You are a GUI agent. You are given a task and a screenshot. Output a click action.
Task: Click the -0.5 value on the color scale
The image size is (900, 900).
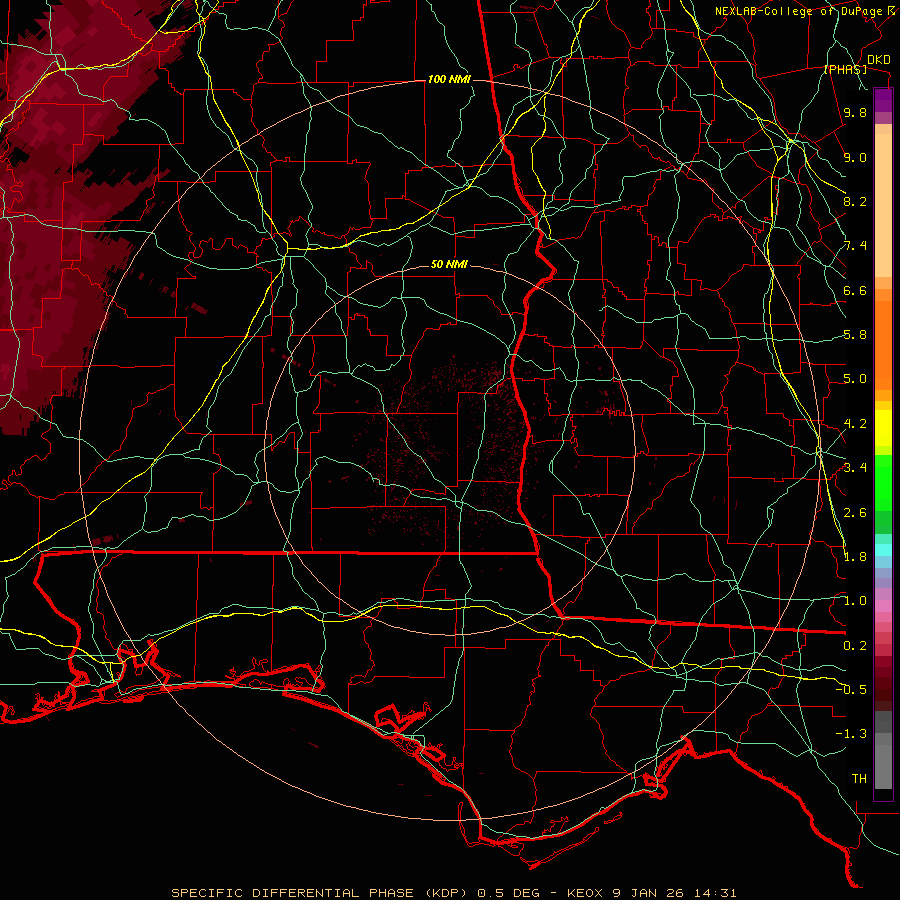[x=851, y=690]
